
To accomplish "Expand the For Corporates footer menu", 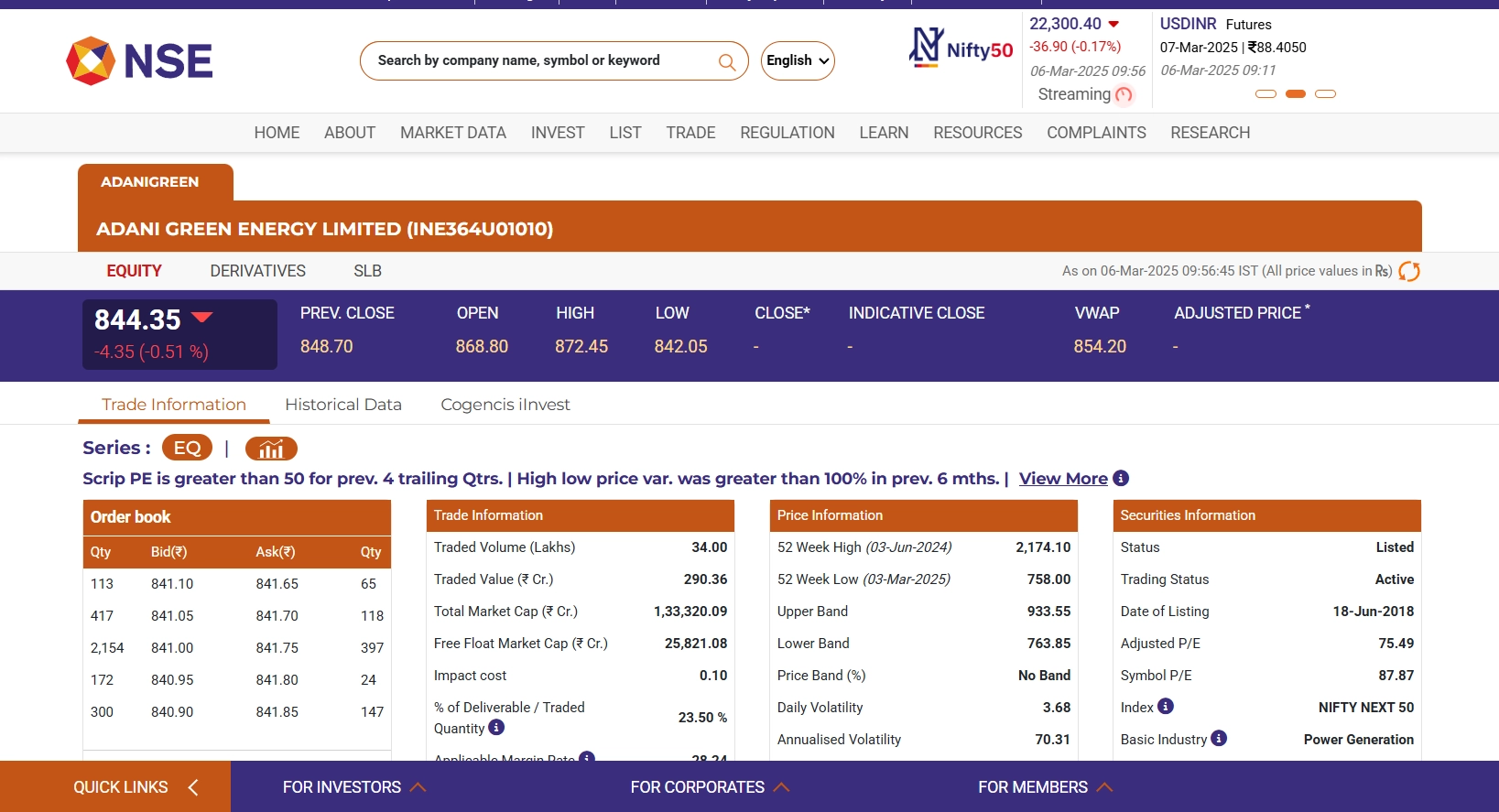I will (709, 787).
